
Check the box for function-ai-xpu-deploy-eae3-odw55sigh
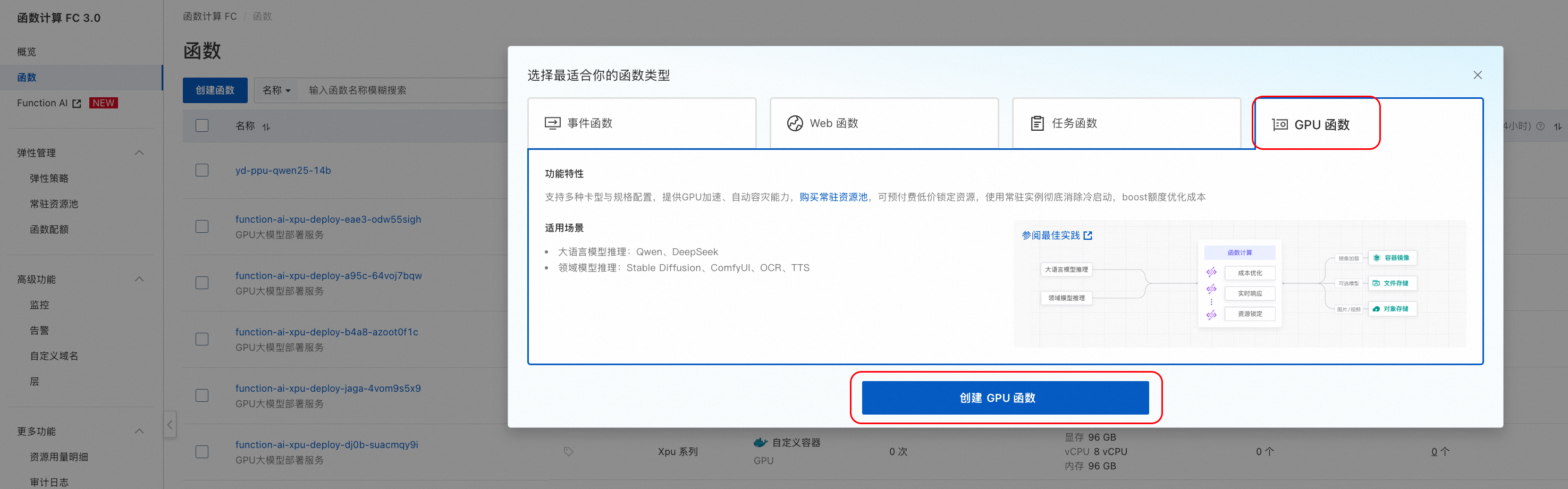pyautogui.click(x=202, y=226)
